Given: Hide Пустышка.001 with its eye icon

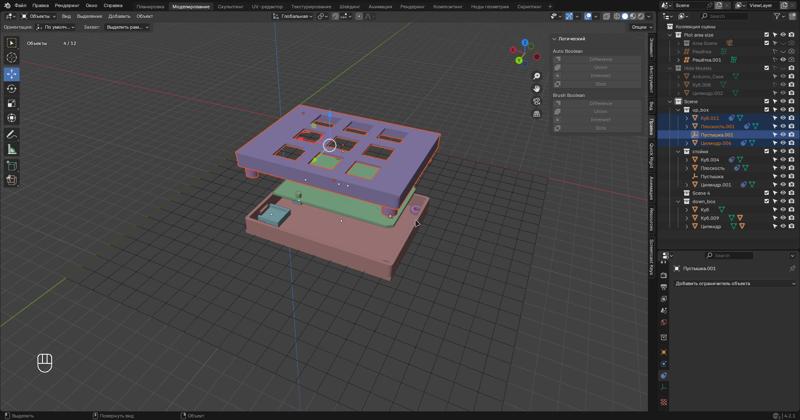Looking at the screenshot, I should pos(783,135).
